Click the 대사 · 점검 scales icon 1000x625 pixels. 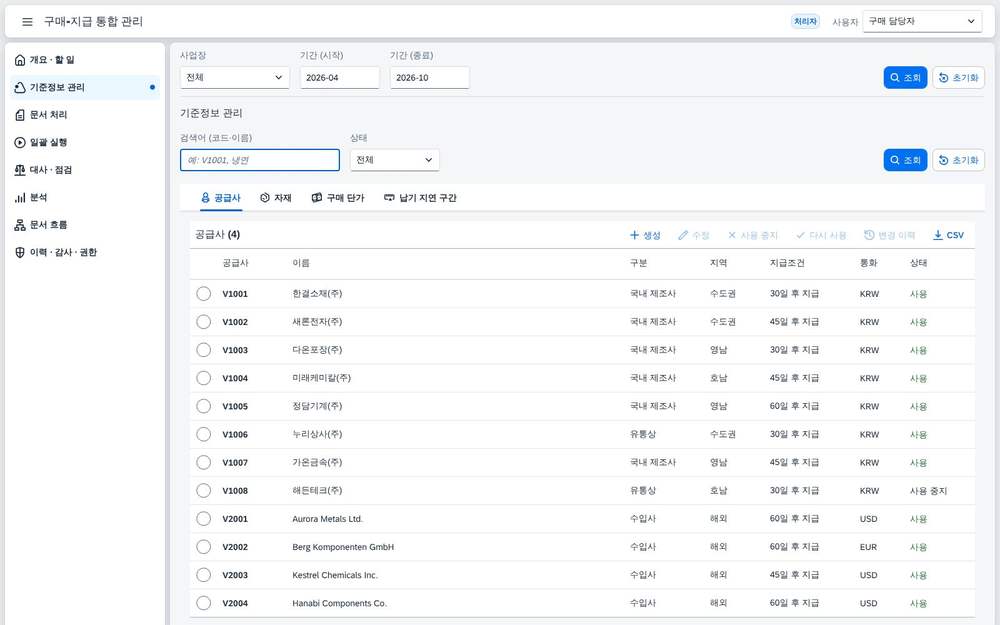[20, 170]
